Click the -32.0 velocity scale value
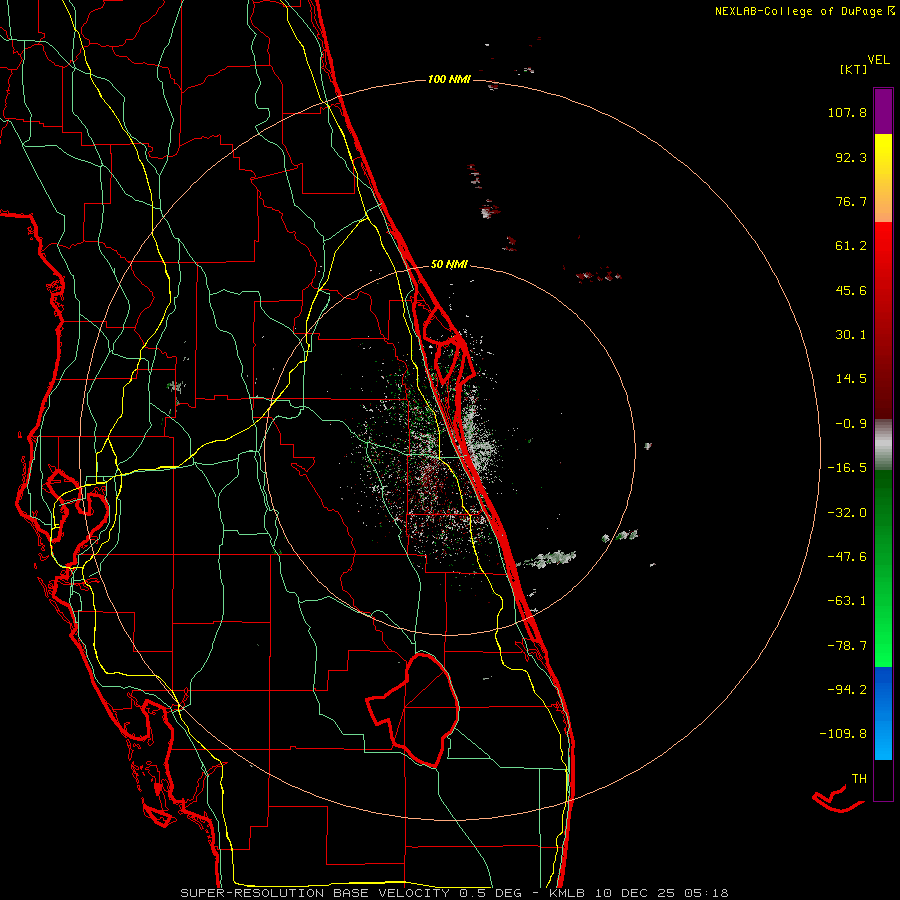 coord(847,513)
